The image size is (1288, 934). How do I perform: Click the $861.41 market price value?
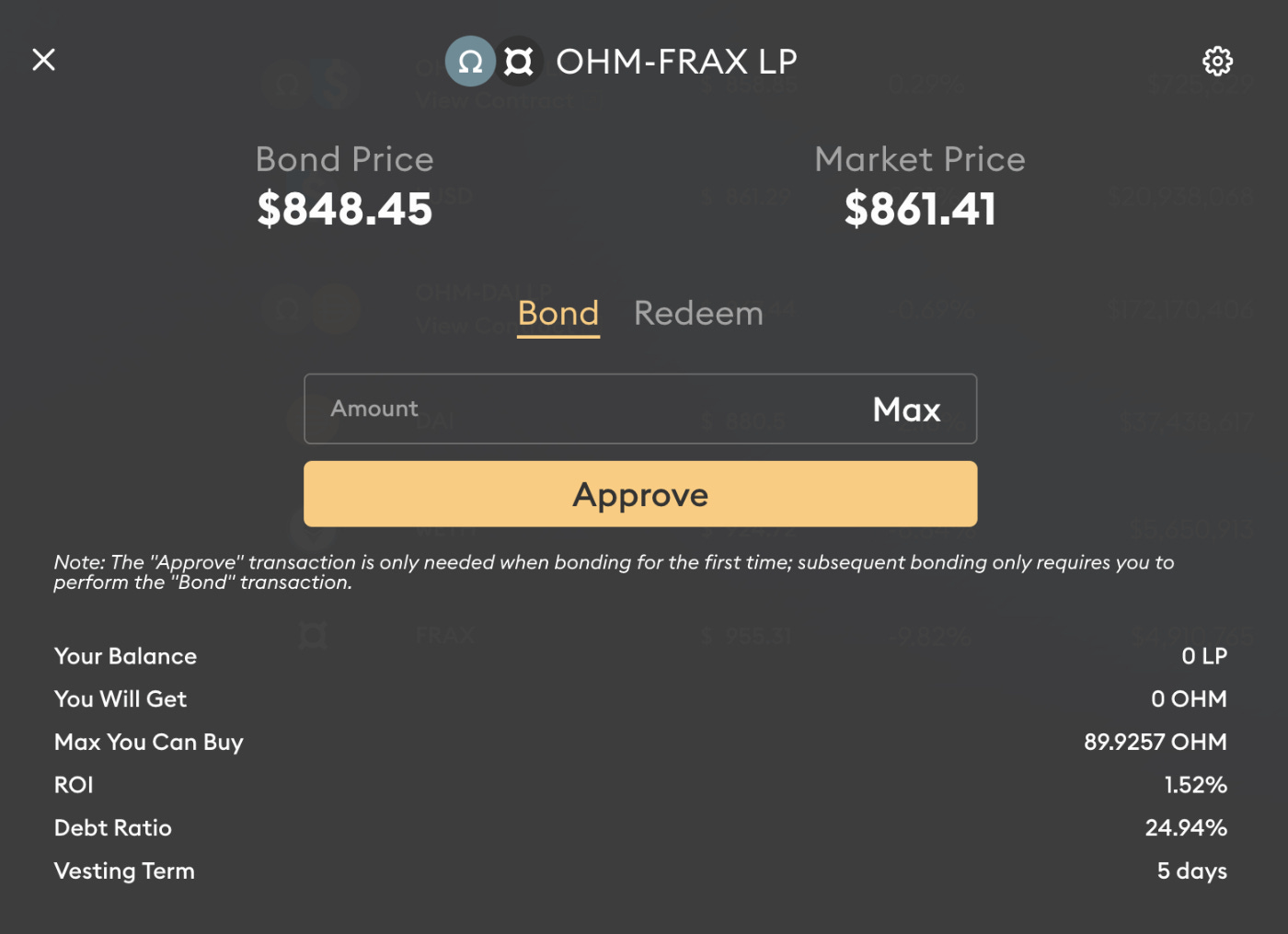tap(920, 209)
